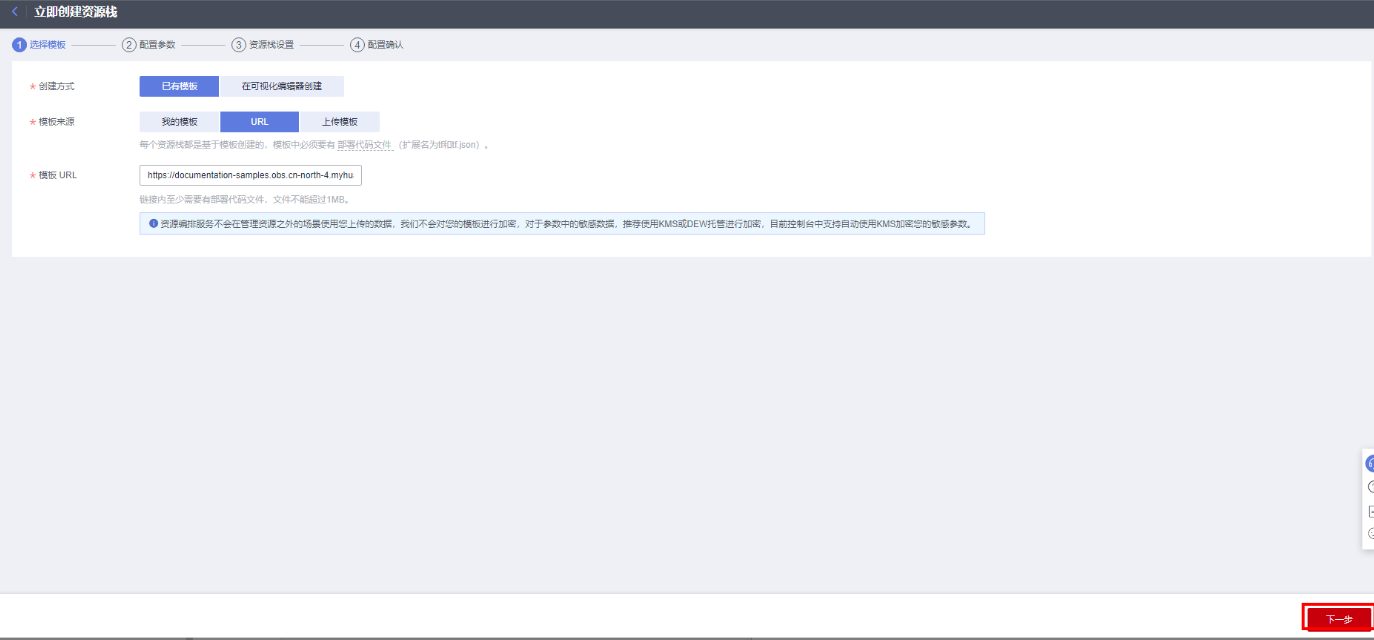Open the customer service headset icon
The image size is (1374, 640).
[1370, 463]
